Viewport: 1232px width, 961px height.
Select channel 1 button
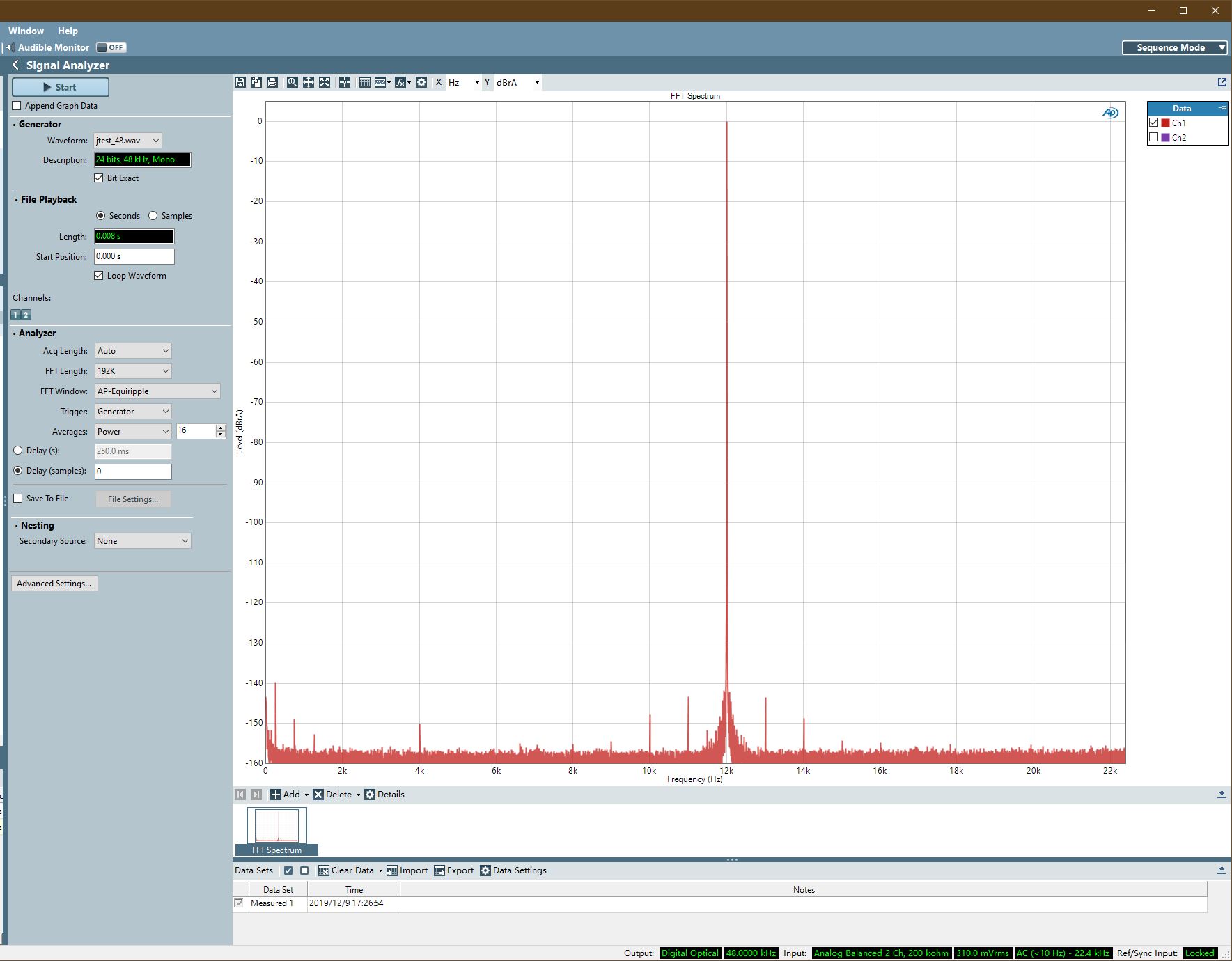[x=16, y=315]
